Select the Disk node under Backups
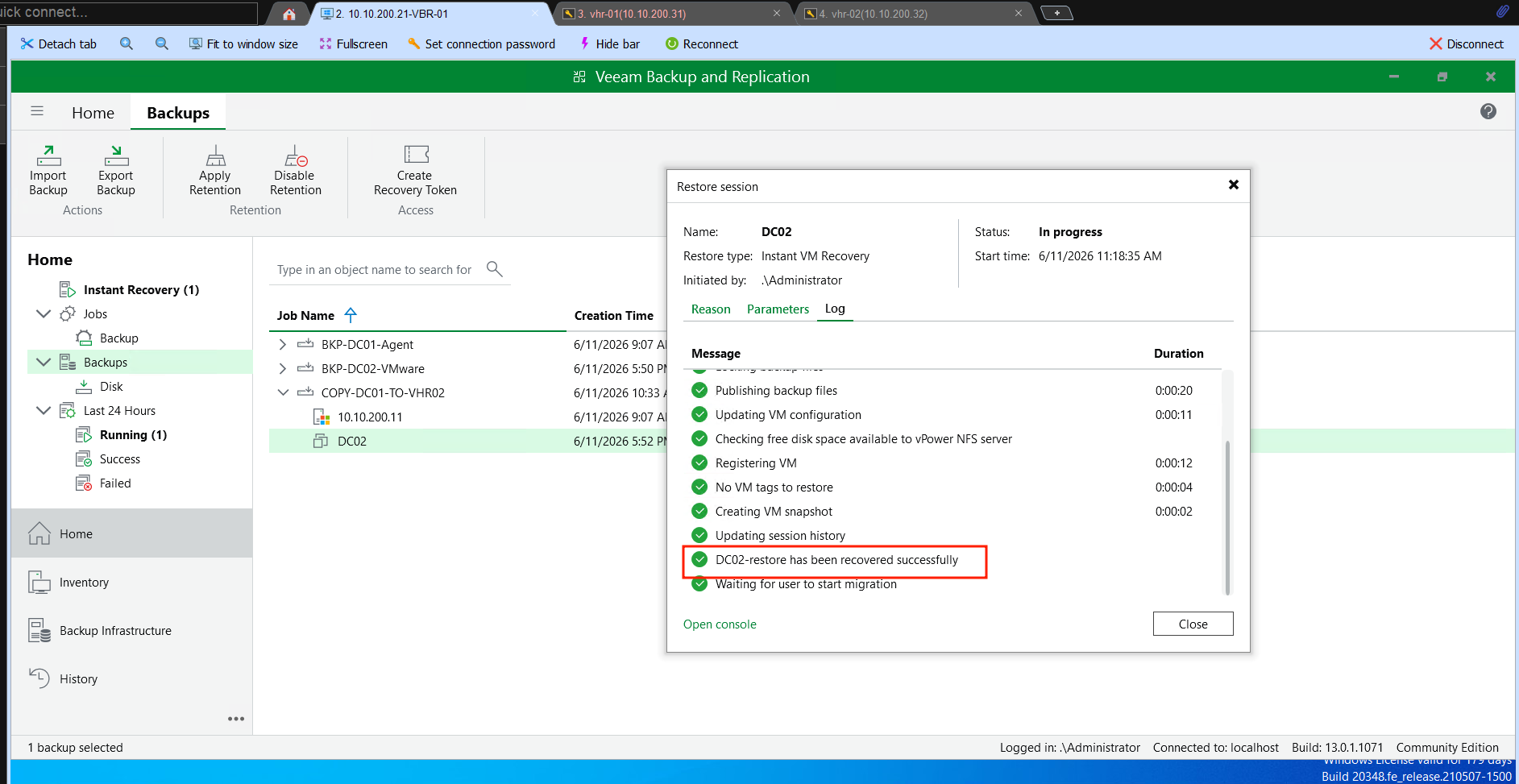Viewport: 1519px width, 784px height. click(111, 387)
